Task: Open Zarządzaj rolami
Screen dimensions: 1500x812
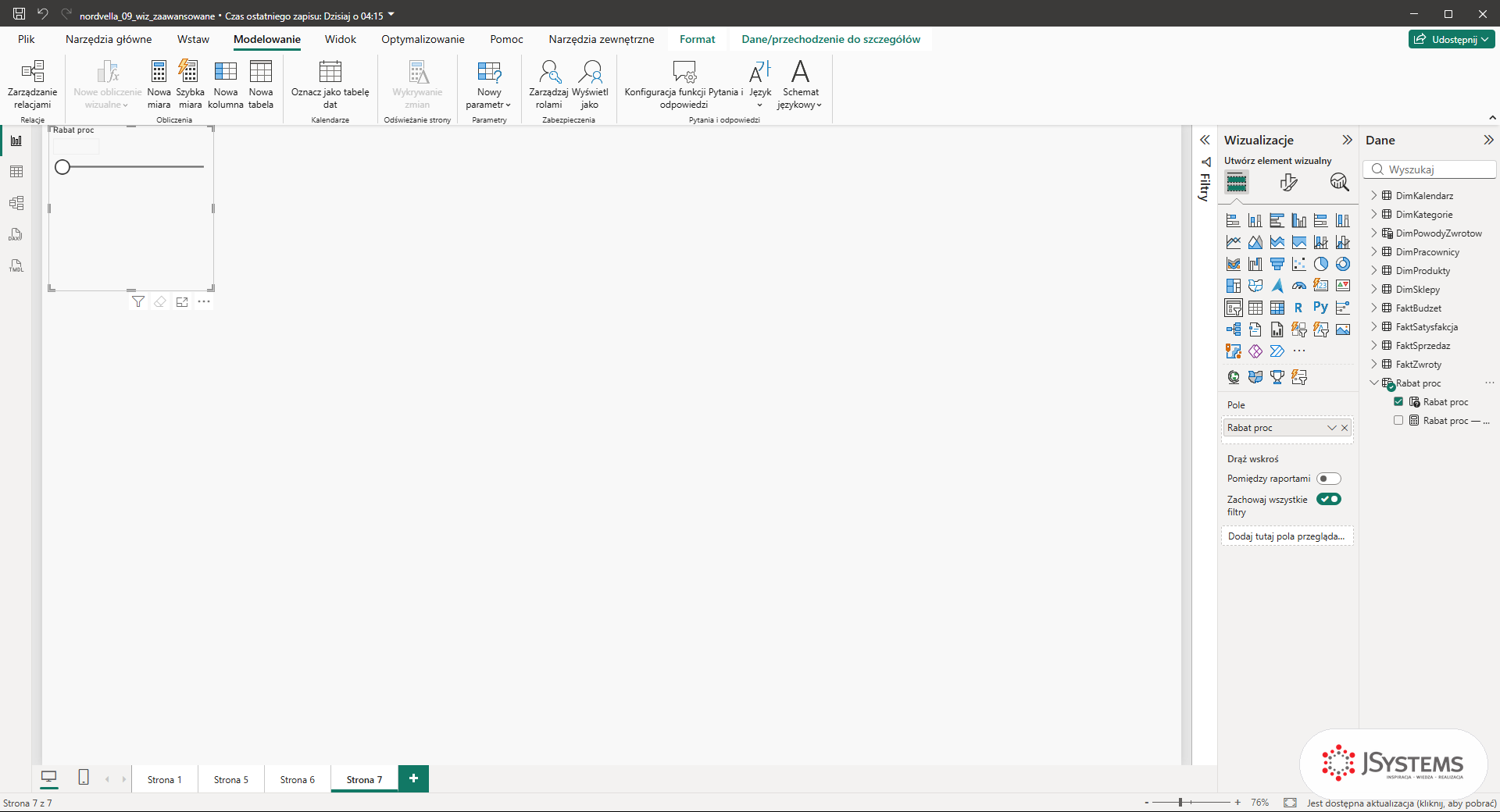Action: click(x=548, y=84)
